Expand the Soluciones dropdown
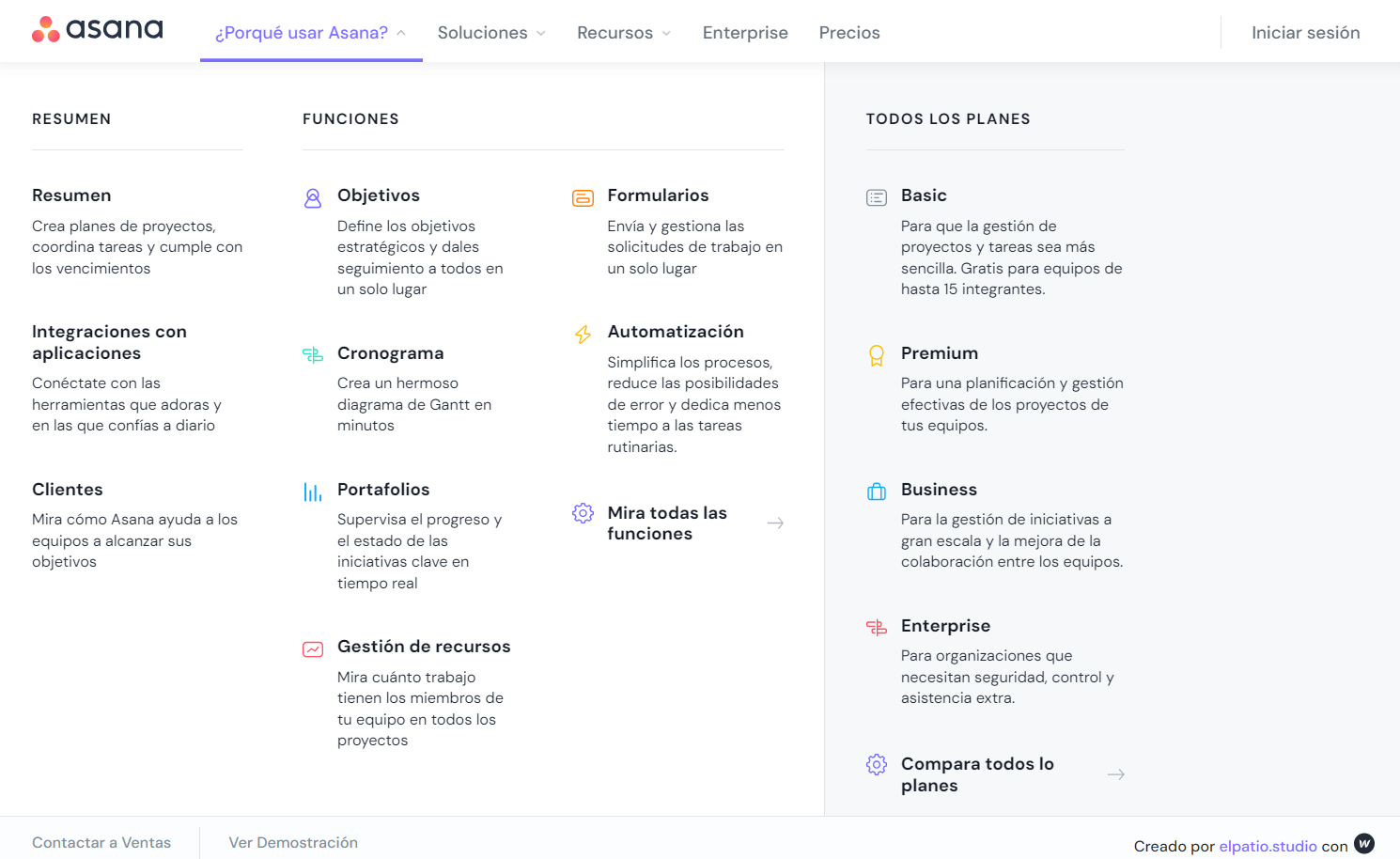1400x859 pixels. point(491,33)
